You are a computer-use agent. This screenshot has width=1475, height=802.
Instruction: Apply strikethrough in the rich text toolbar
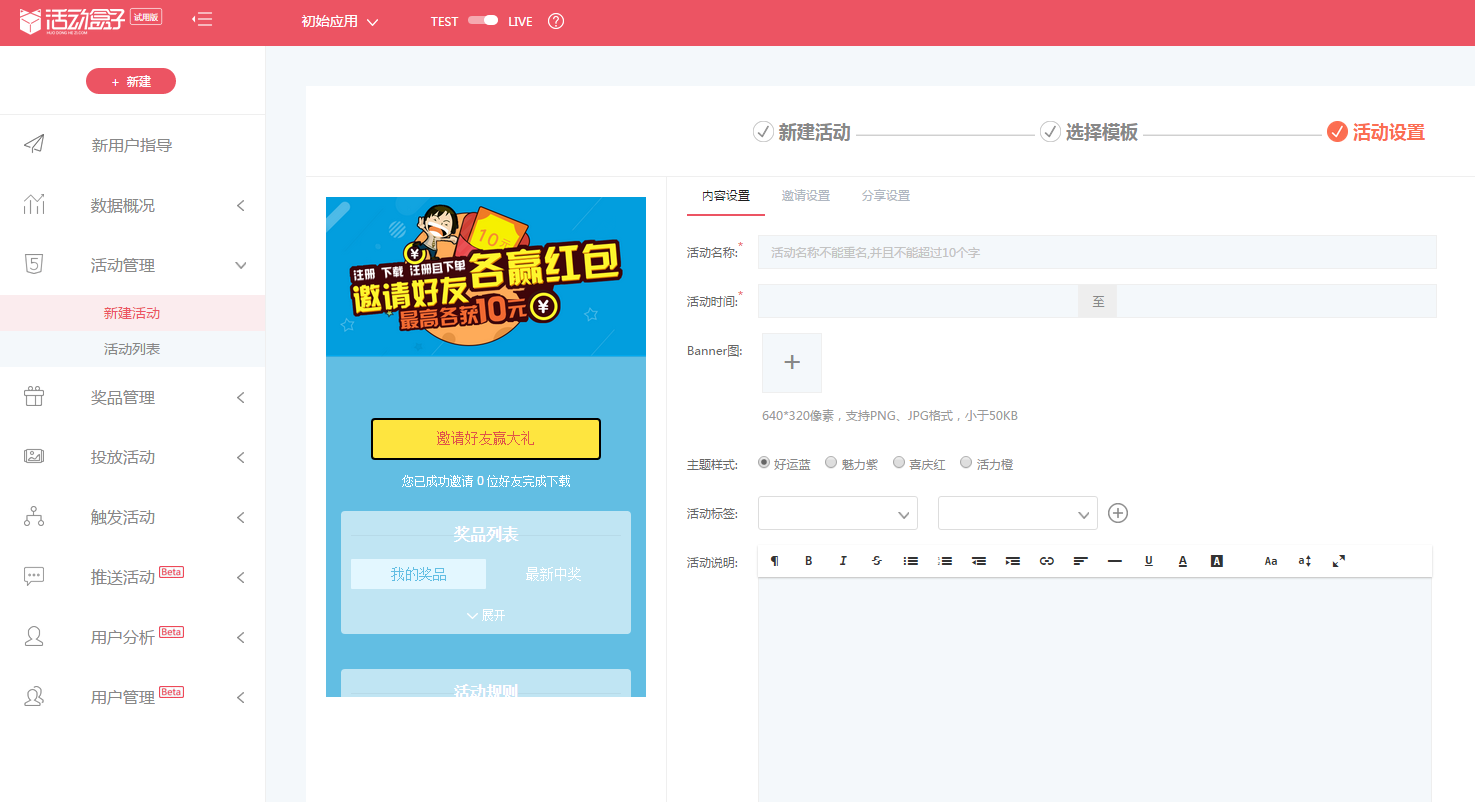pyautogui.click(x=876, y=560)
